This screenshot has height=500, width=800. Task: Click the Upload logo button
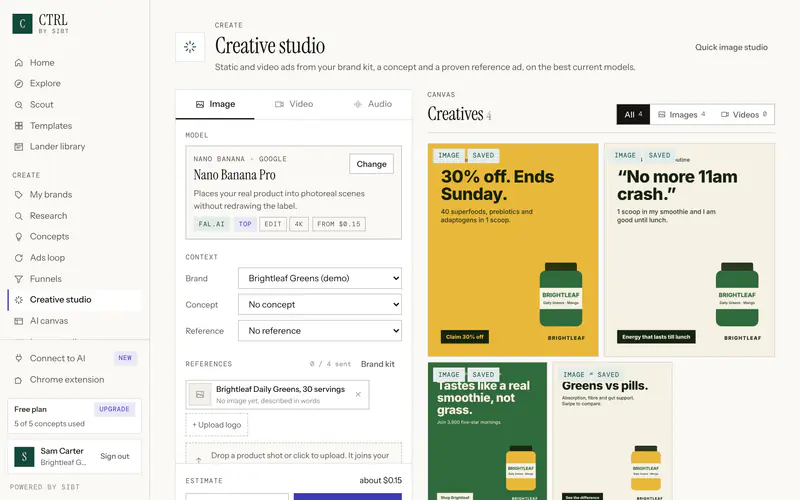(x=217, y=424)
